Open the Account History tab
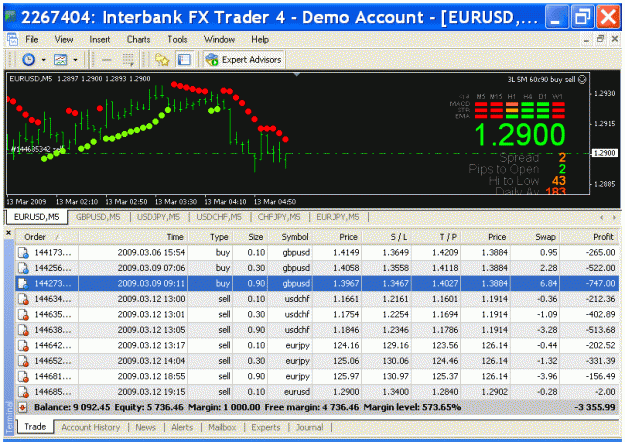Screen dimensions: 625x442 click(x=90, y=427)
